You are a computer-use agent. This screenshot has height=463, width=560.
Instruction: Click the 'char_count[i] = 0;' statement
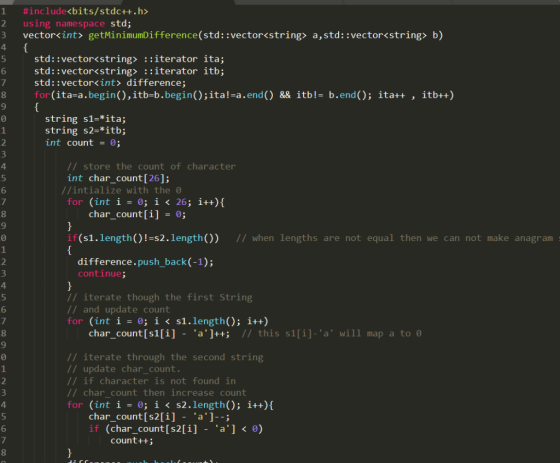(x=137, y=214)
